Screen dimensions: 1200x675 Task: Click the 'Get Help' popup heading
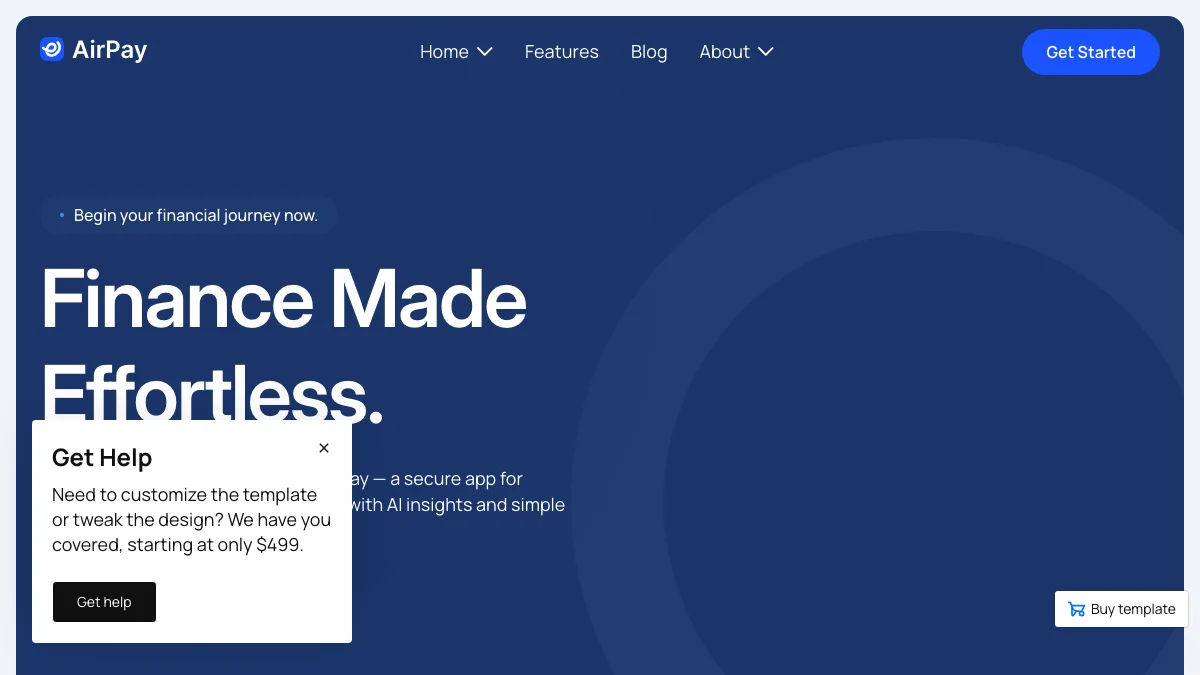pyautogui.click(x=102, y=458)
